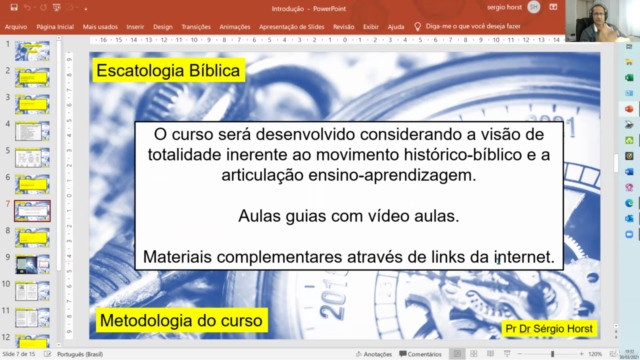640x360 pixels.
Task: Open the Ajuda tab
Action: pyautogui.click(x=396, y=27)
